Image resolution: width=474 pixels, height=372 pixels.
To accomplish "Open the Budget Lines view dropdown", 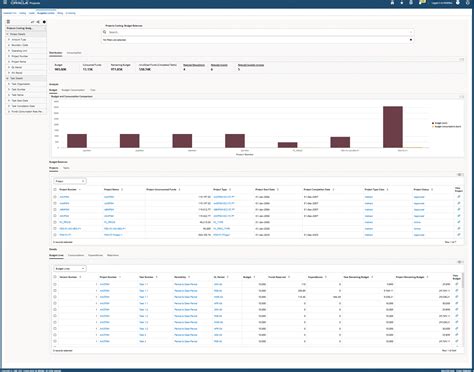I will pyautogui.click(x=70, y=268).
